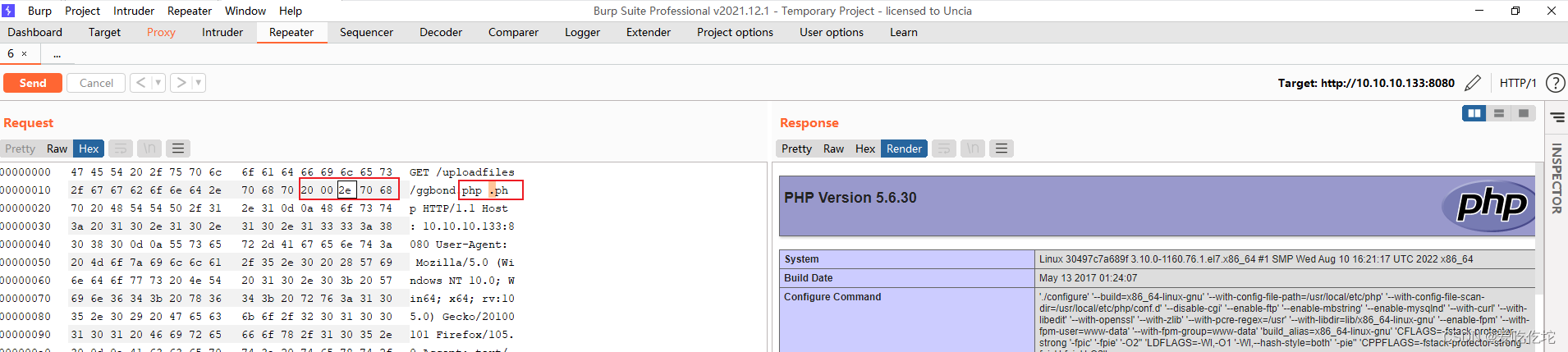Open the Help menu
The image size is (1568, 352).
[291, 11]
